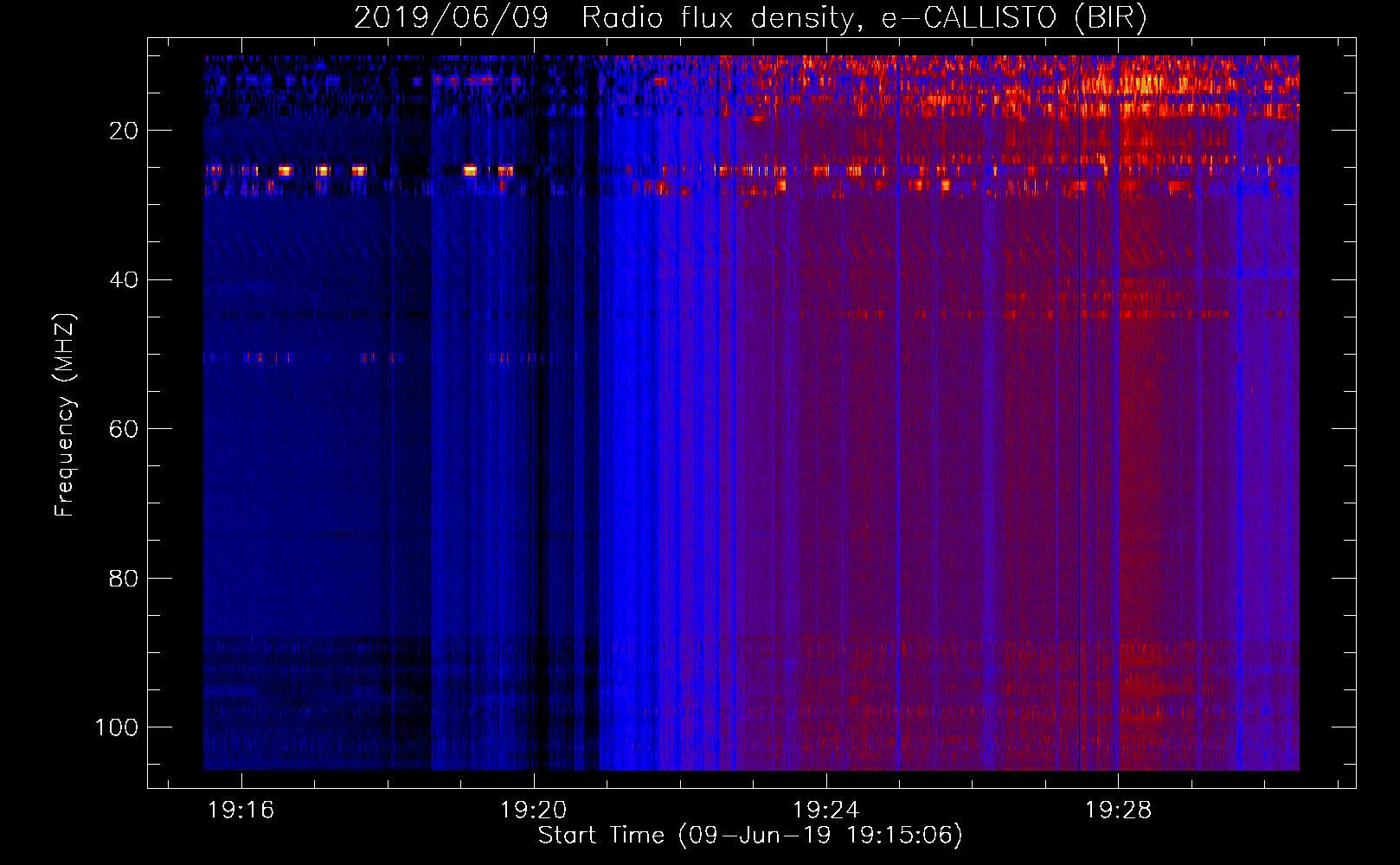
Task: Click the 'Frequency (MHZ)' axis label
Action: 65,415
